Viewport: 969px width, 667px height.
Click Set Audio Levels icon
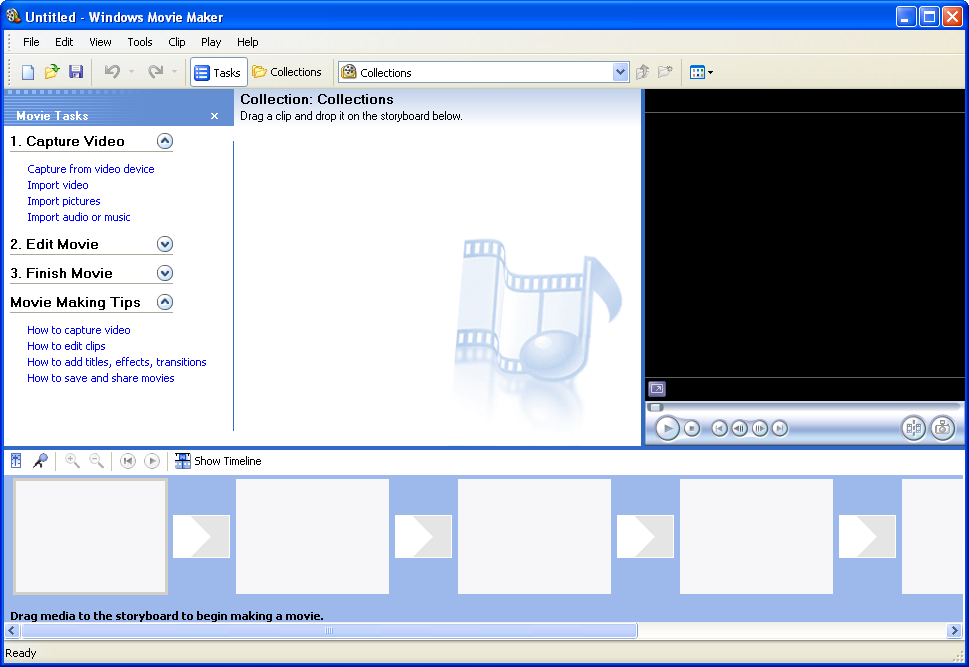click(16, 461)
